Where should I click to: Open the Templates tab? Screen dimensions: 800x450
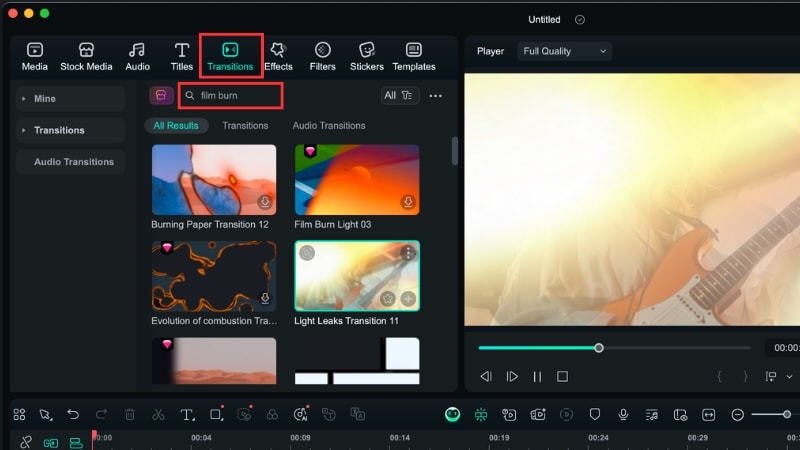pyautogui.click(x=414, y=57)
